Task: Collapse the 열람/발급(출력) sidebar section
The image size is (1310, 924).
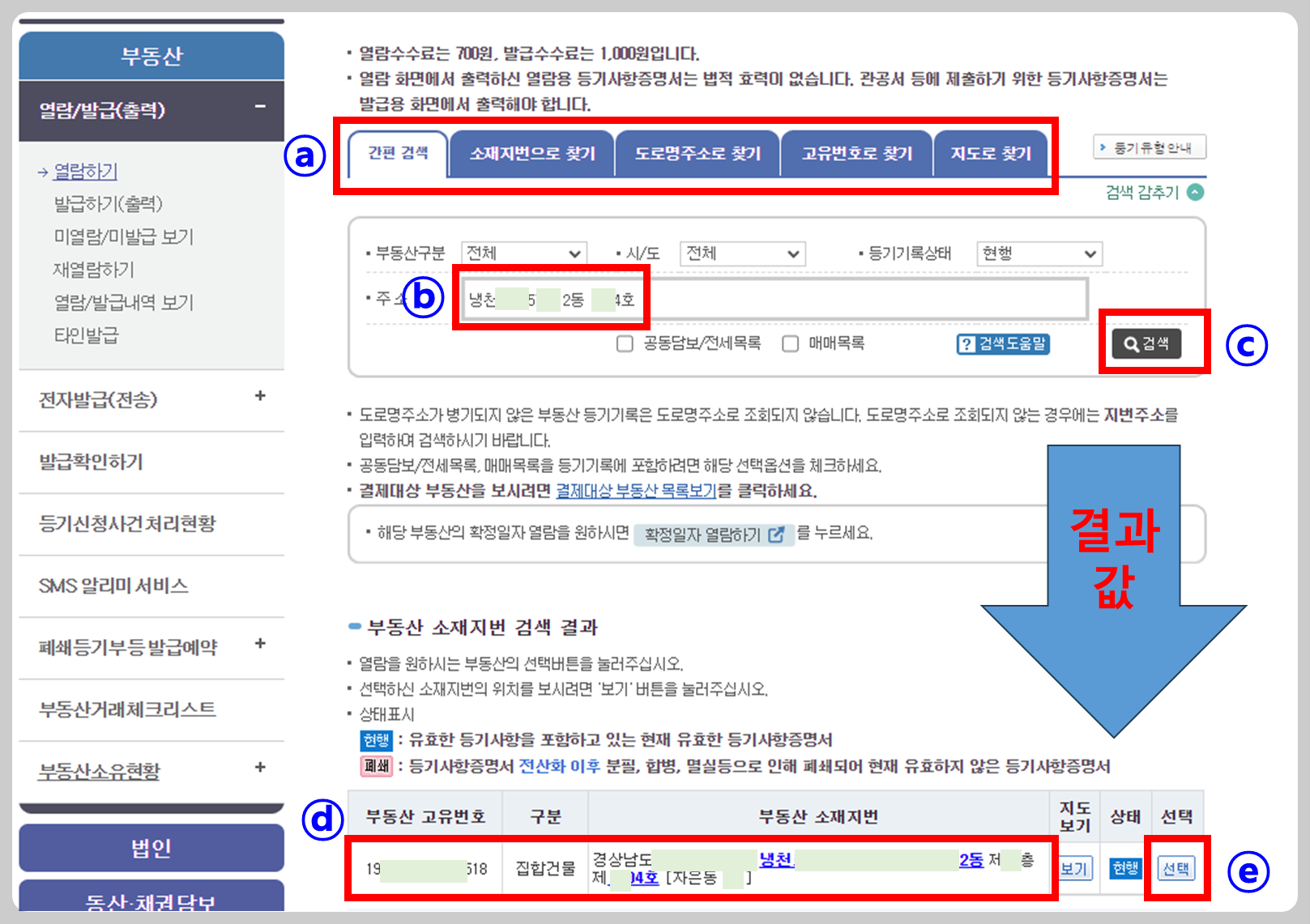Action: 261,105
